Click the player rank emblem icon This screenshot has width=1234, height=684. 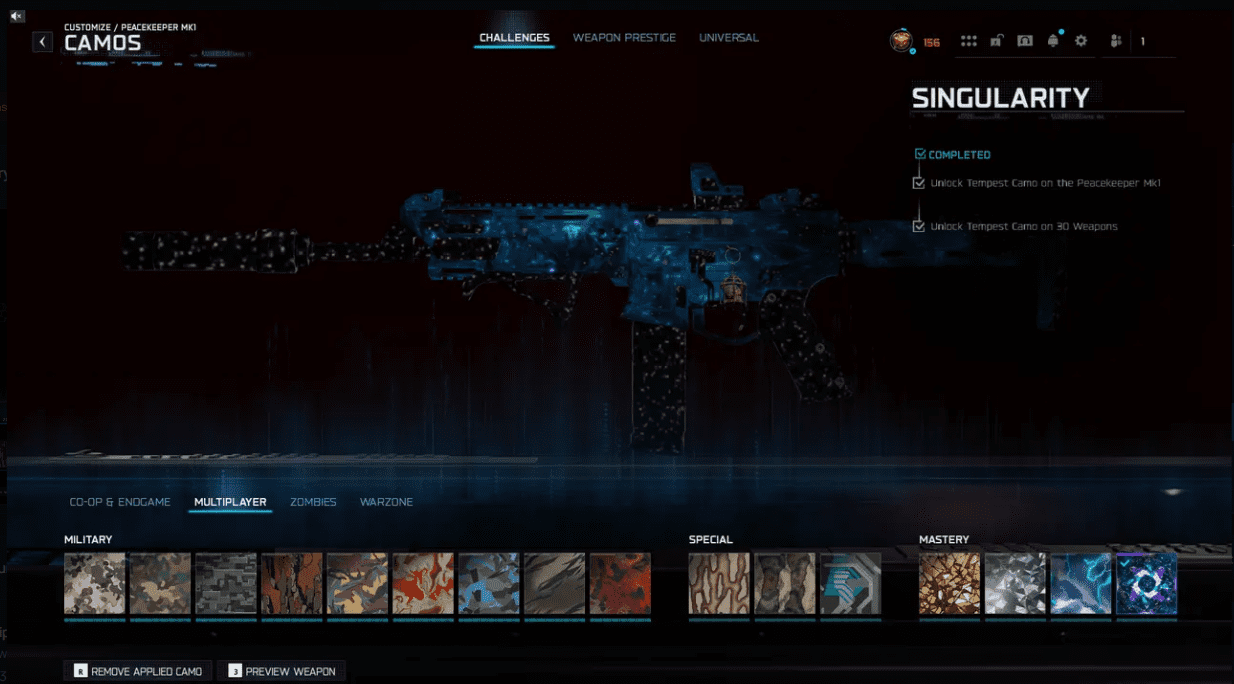pyautogui.click(x=901, y=41)
